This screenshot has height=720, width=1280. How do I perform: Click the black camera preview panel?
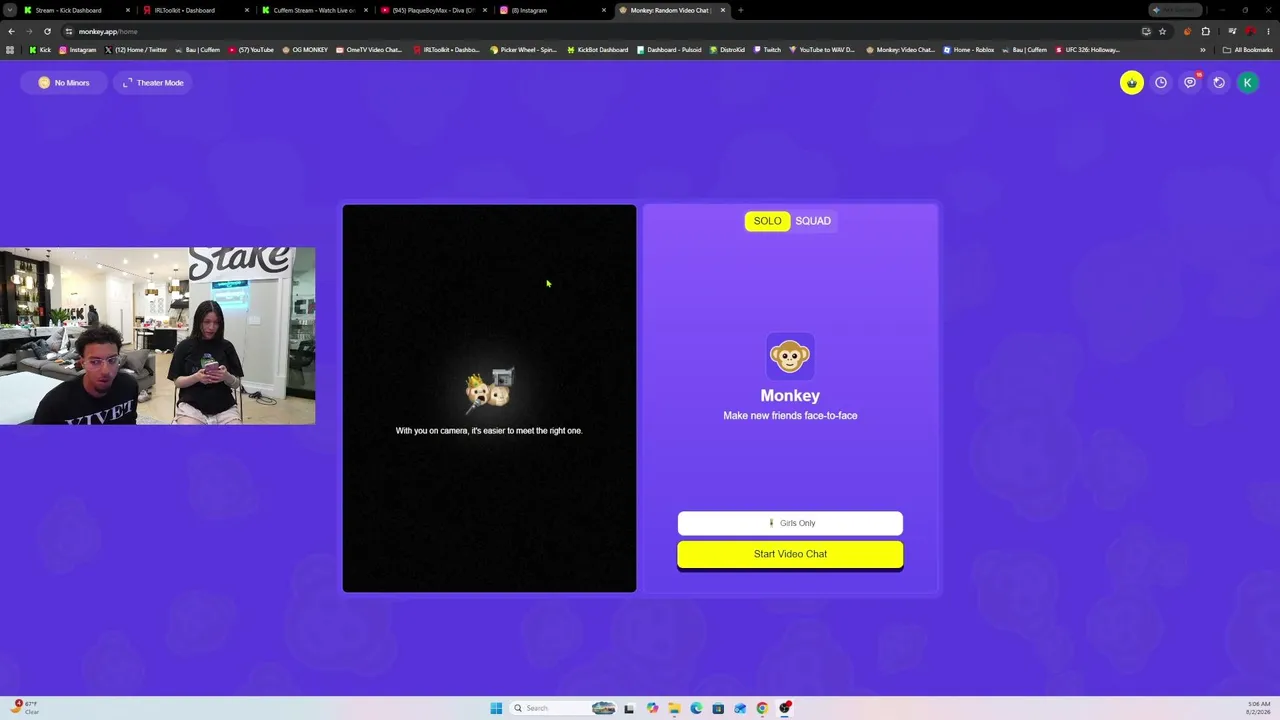point(489,398)
